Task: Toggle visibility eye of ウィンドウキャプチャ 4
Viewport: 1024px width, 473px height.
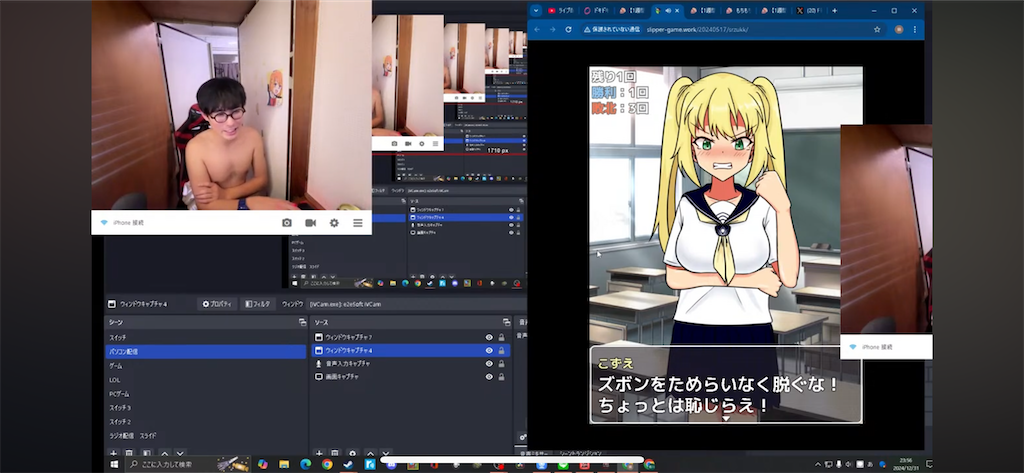Action: click(489, 351)
